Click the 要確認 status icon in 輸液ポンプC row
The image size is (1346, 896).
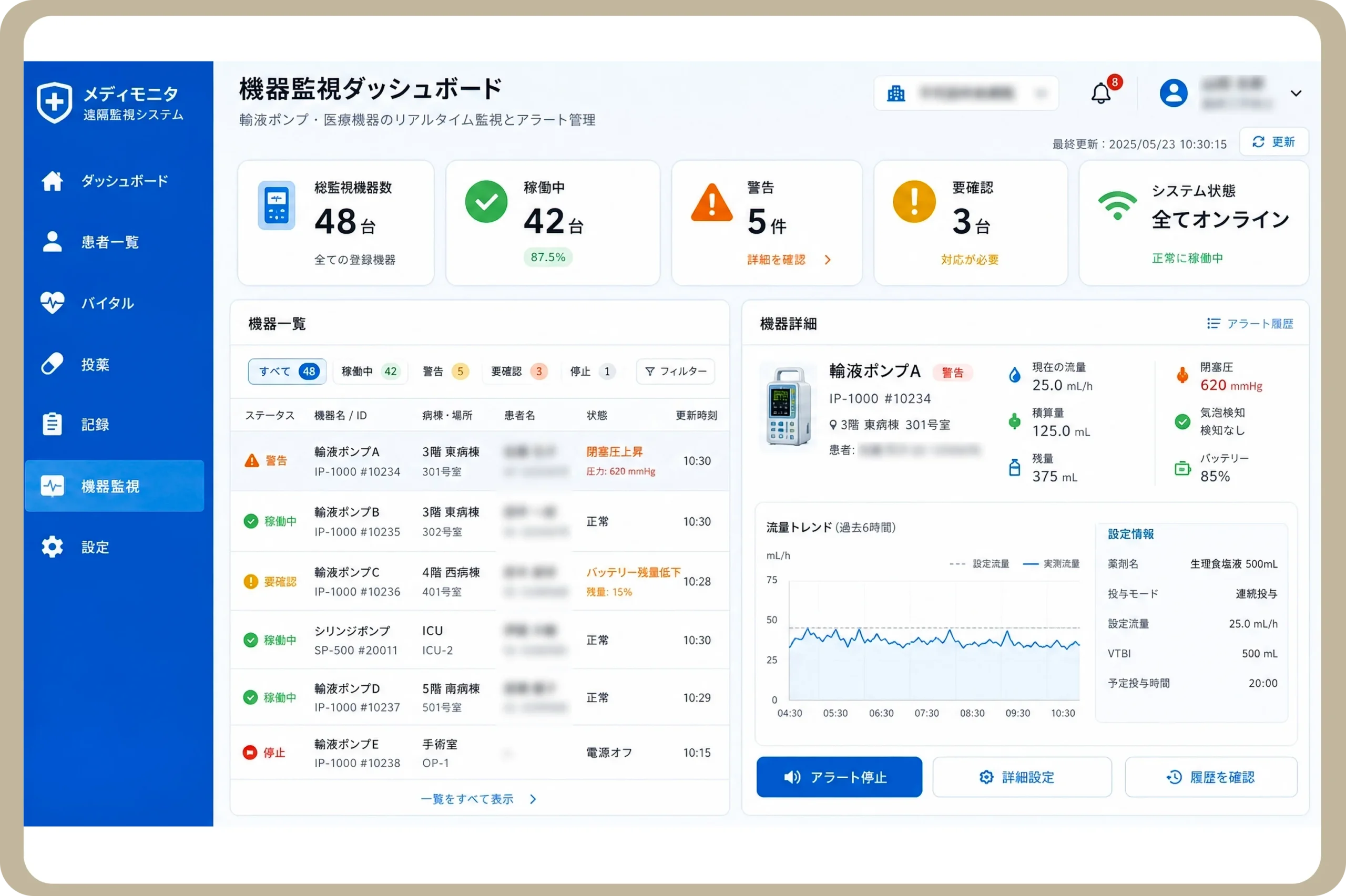[250, 582]
